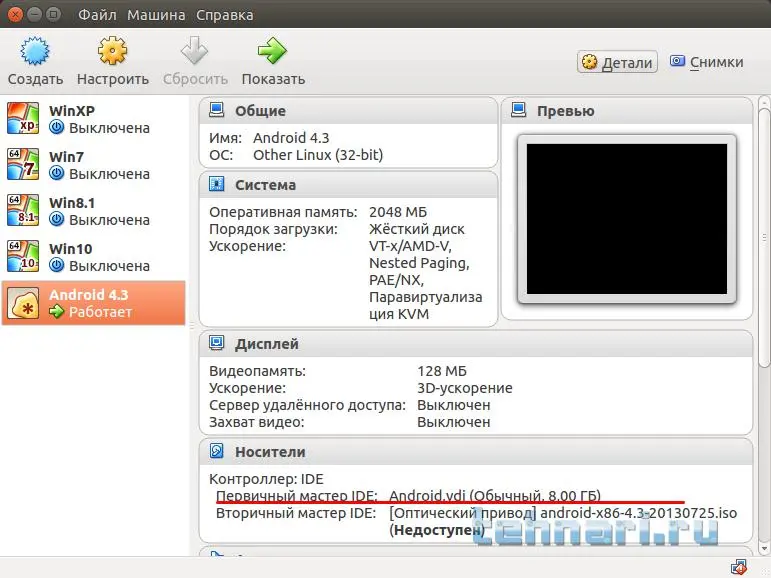Viewport: 771px width, 578px height.
Task: Click Android 4.3 running arrow icon
Action: 57,312
